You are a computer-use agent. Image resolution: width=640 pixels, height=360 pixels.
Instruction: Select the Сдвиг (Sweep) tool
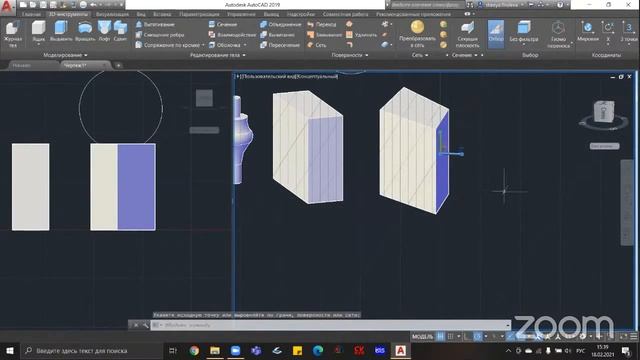(120, 30)
